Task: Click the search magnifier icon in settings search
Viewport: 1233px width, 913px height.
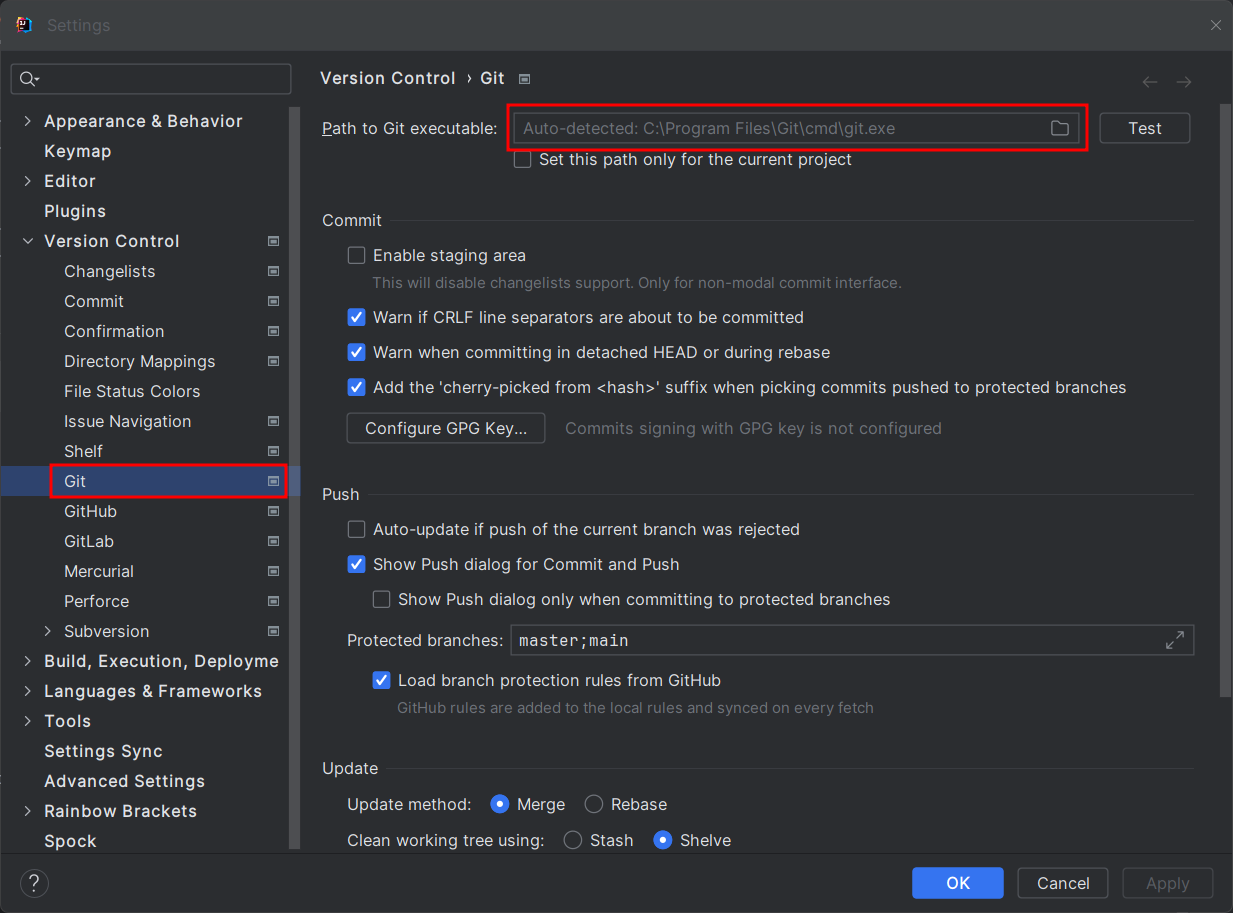Action: coord(26,79)
